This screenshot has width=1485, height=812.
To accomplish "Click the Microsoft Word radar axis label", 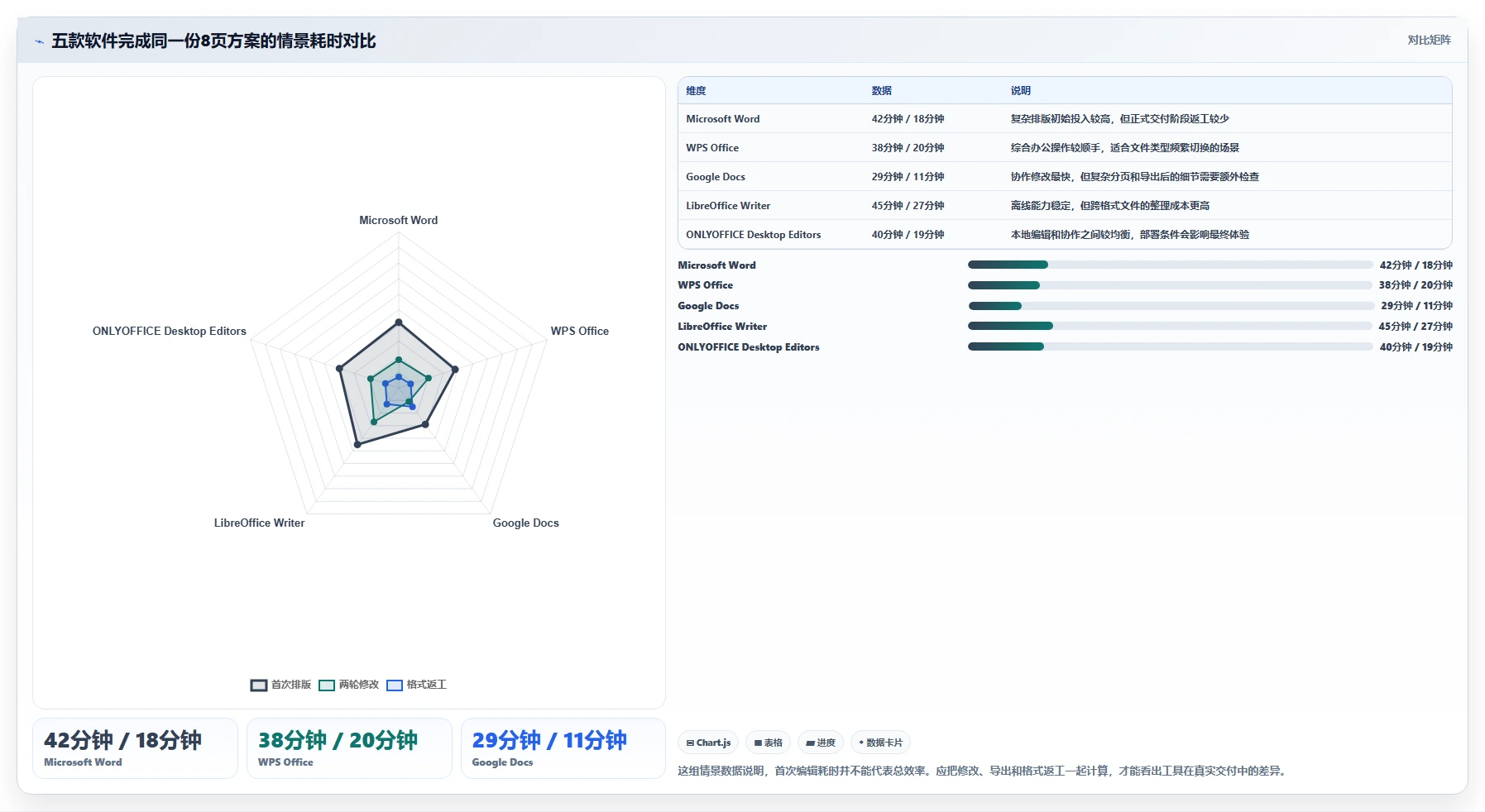I will pyautogui.click(x=398, y=220).
